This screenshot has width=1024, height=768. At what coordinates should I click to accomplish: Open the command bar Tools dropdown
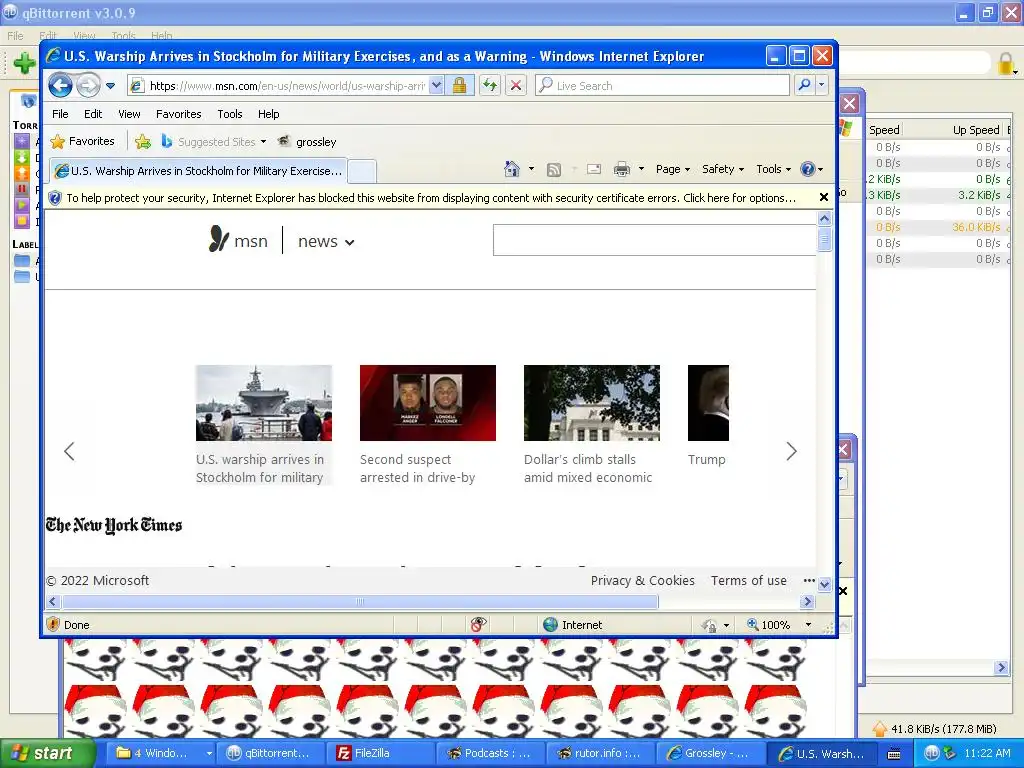[x=773, y=169]
